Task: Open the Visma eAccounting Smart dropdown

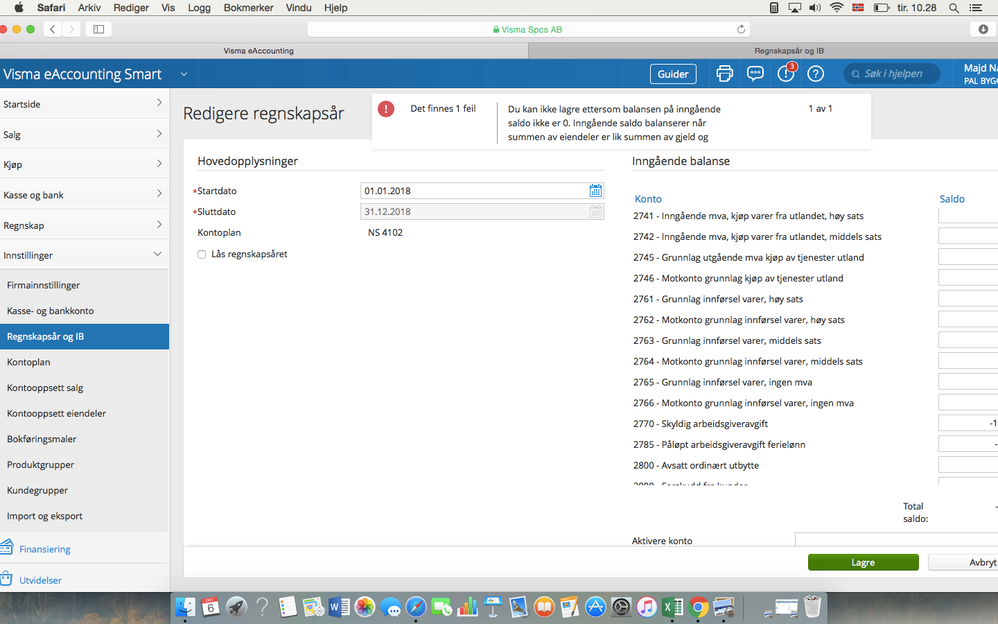Action: (x=184, y=74)
